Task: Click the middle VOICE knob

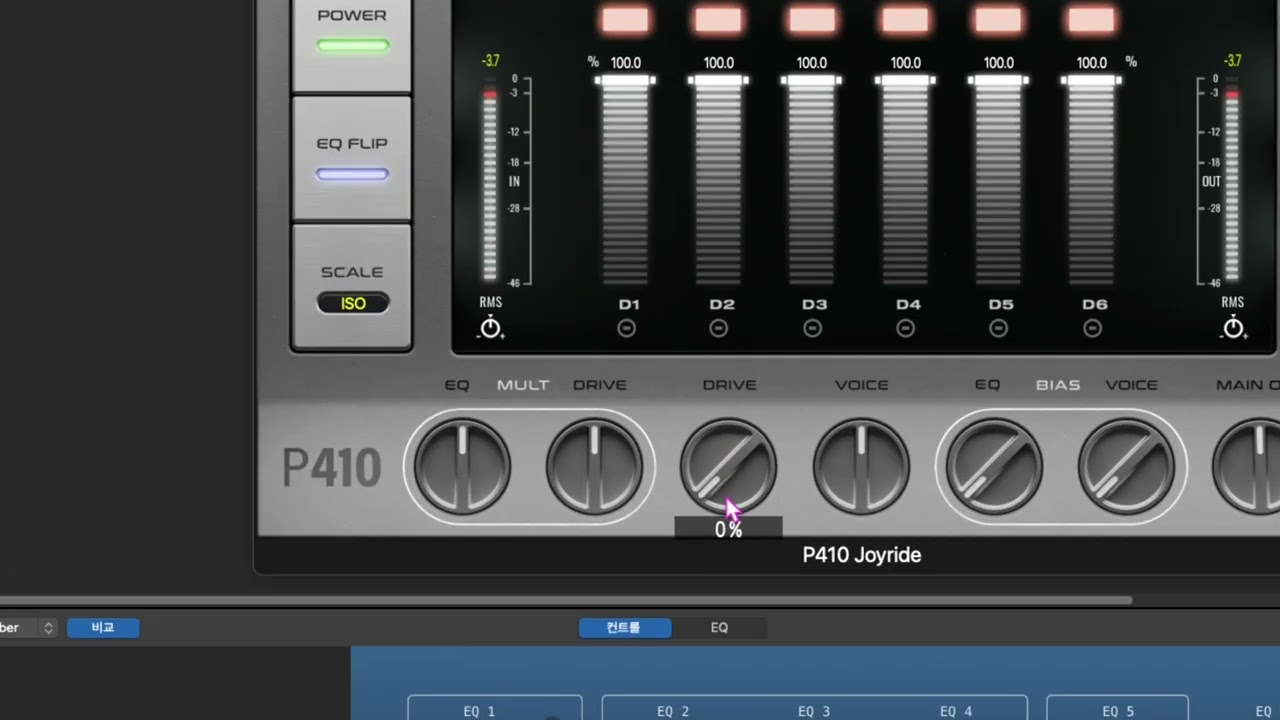Action: (x=861, y=467)
